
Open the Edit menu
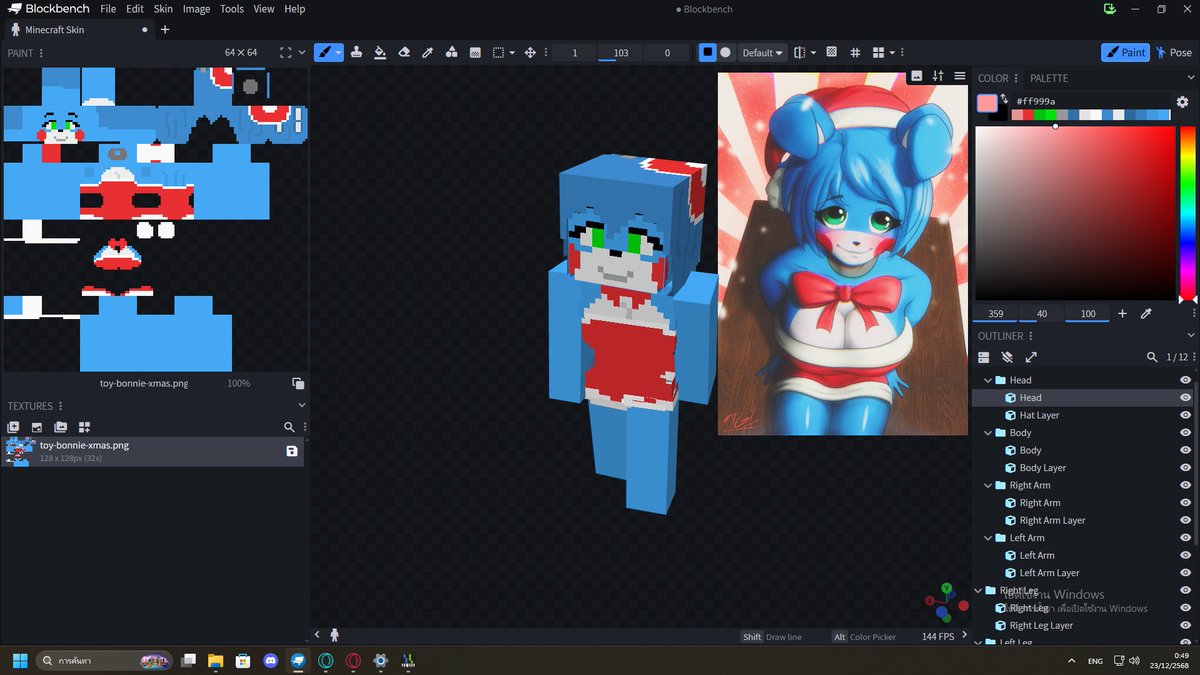coord(135,9)
